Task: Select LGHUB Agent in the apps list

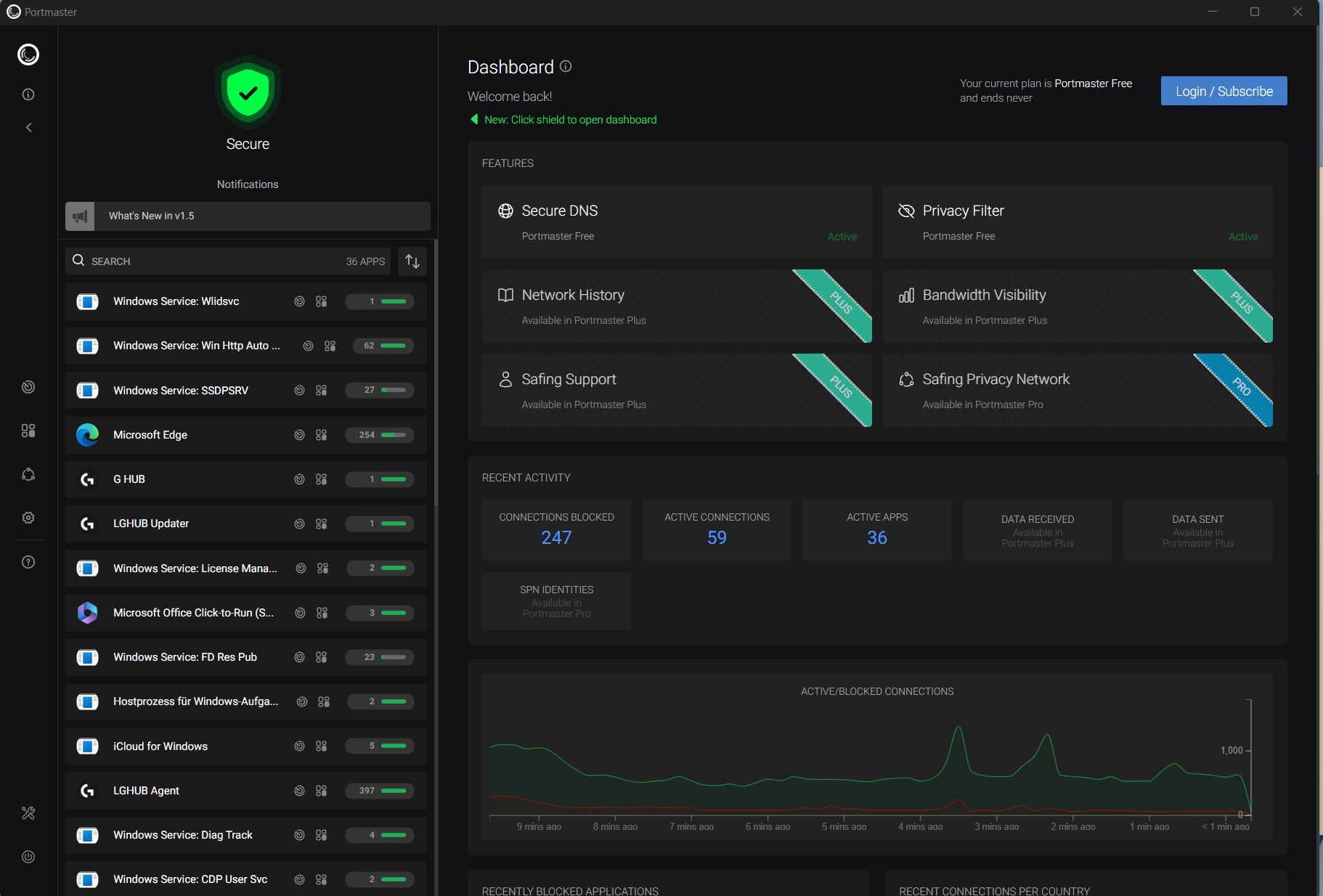Action: (146, 791)
